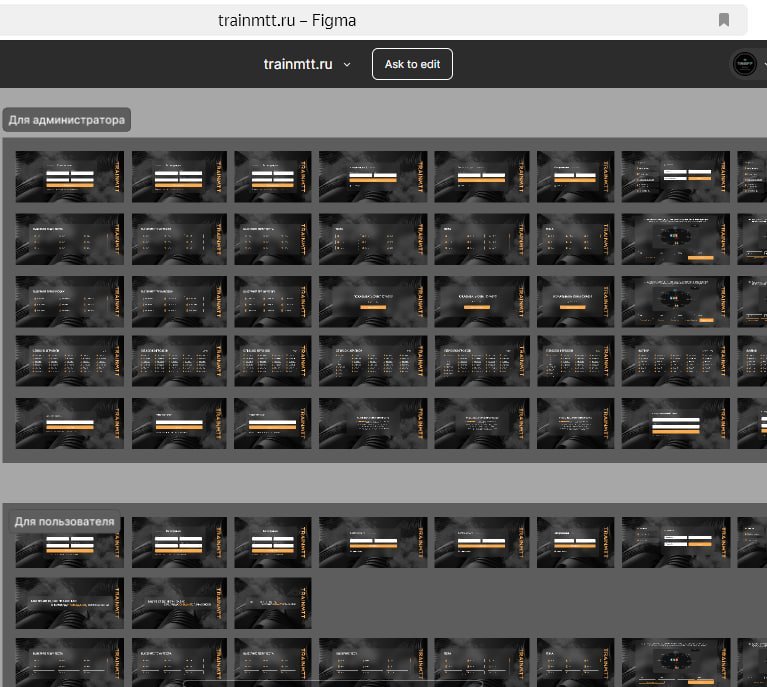Screen dimensions: 767x687
Task: Expand the chevron next to trainmtt.ru
Action: coord(347,65)
